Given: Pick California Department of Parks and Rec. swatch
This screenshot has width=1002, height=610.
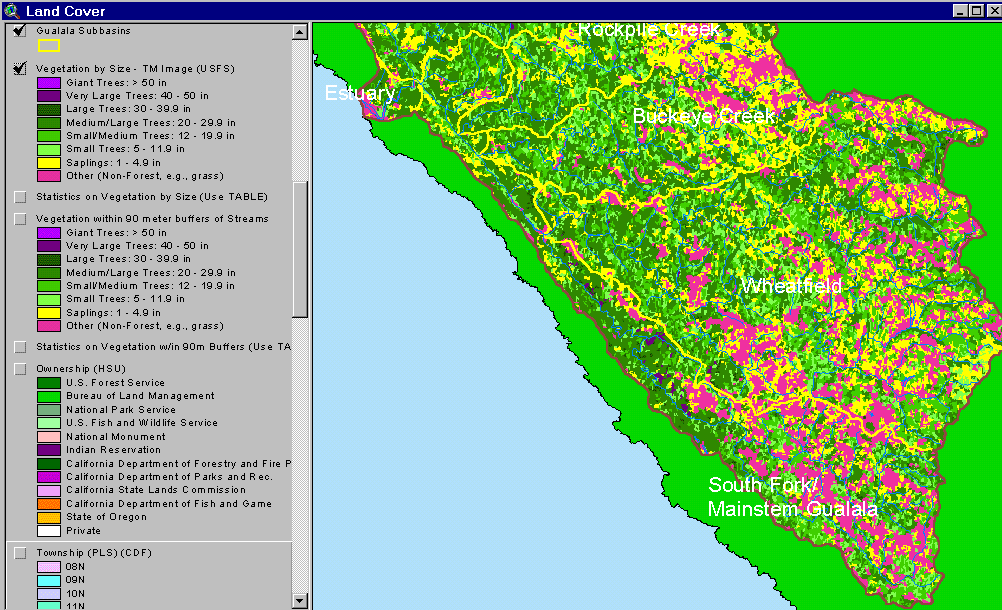Looking at the screenshot, I should (49, 477).
